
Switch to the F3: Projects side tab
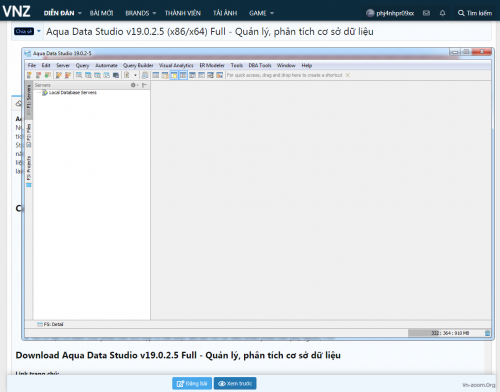click(29, 171)
